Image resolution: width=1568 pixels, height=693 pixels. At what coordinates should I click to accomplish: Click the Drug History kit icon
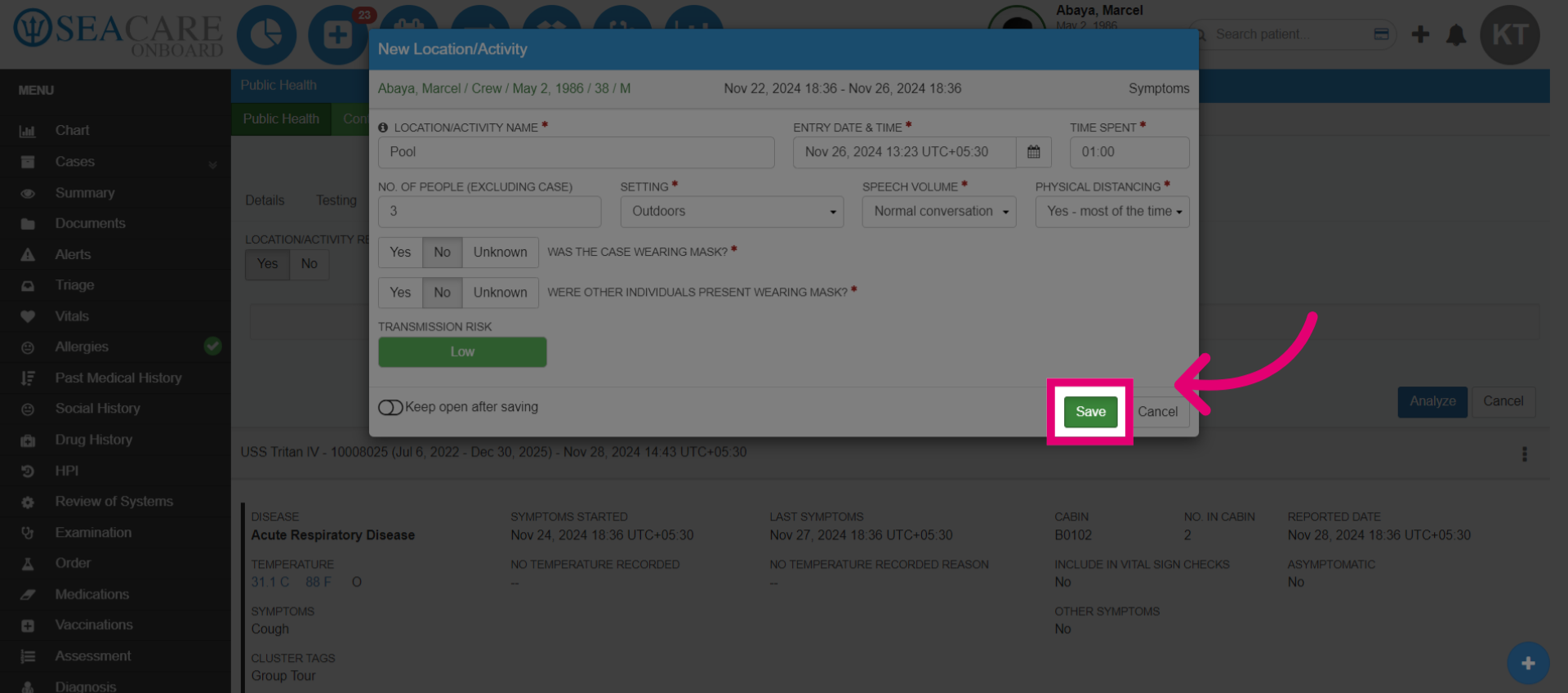(28, 440)
